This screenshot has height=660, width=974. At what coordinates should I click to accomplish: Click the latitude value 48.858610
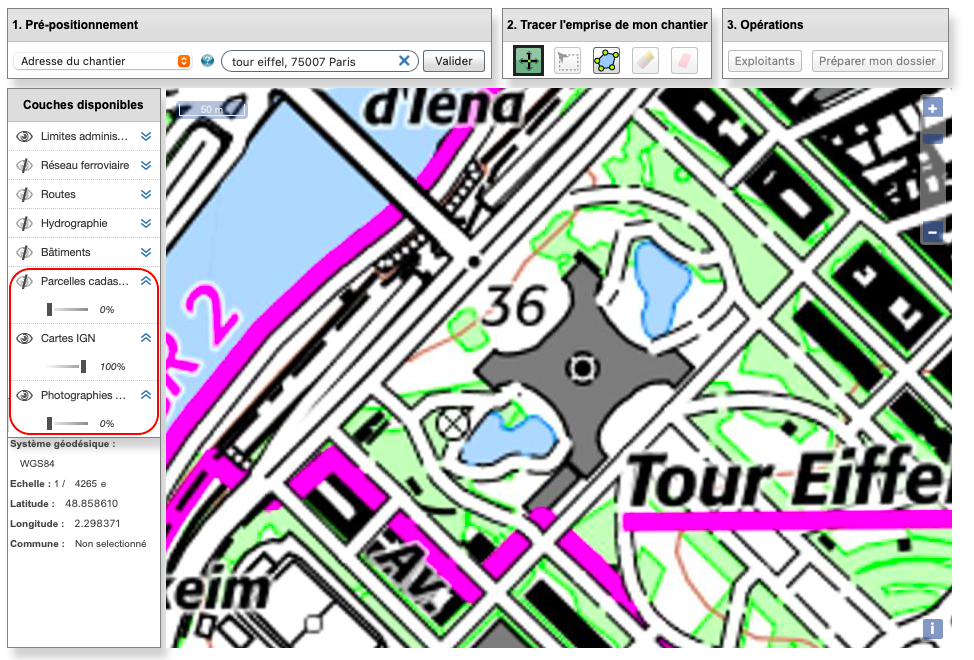point(91,504)
